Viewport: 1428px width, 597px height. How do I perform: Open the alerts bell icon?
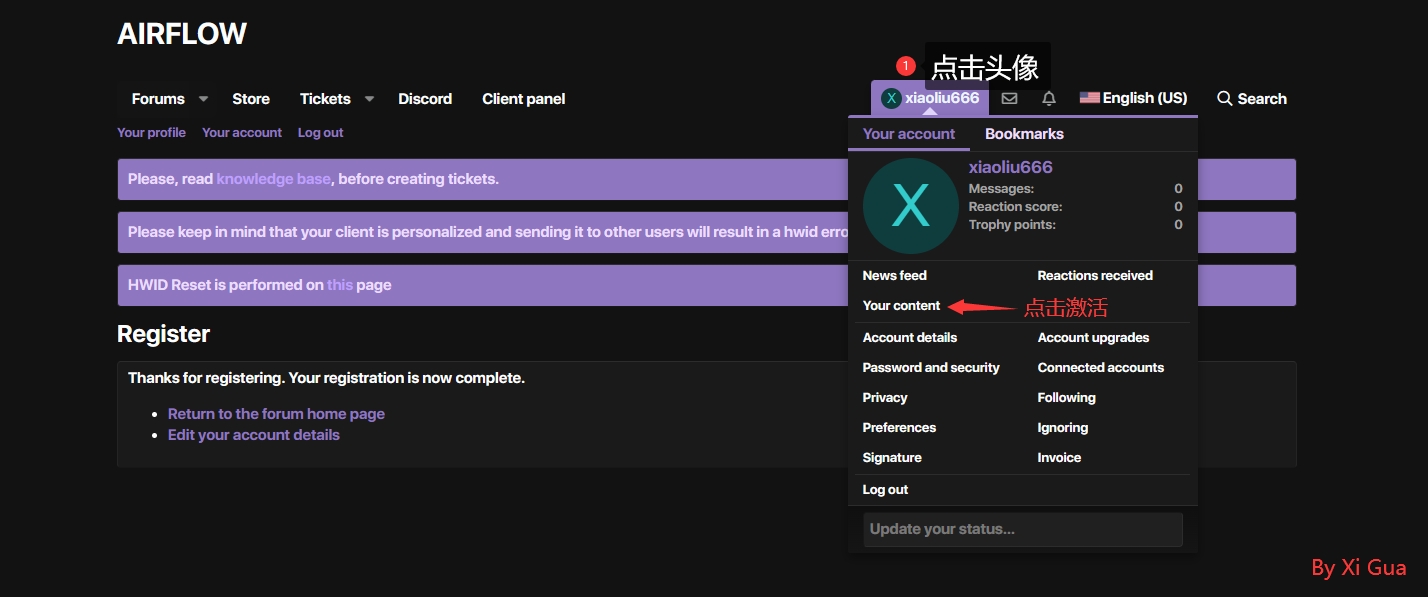[x=1048, y=99]
